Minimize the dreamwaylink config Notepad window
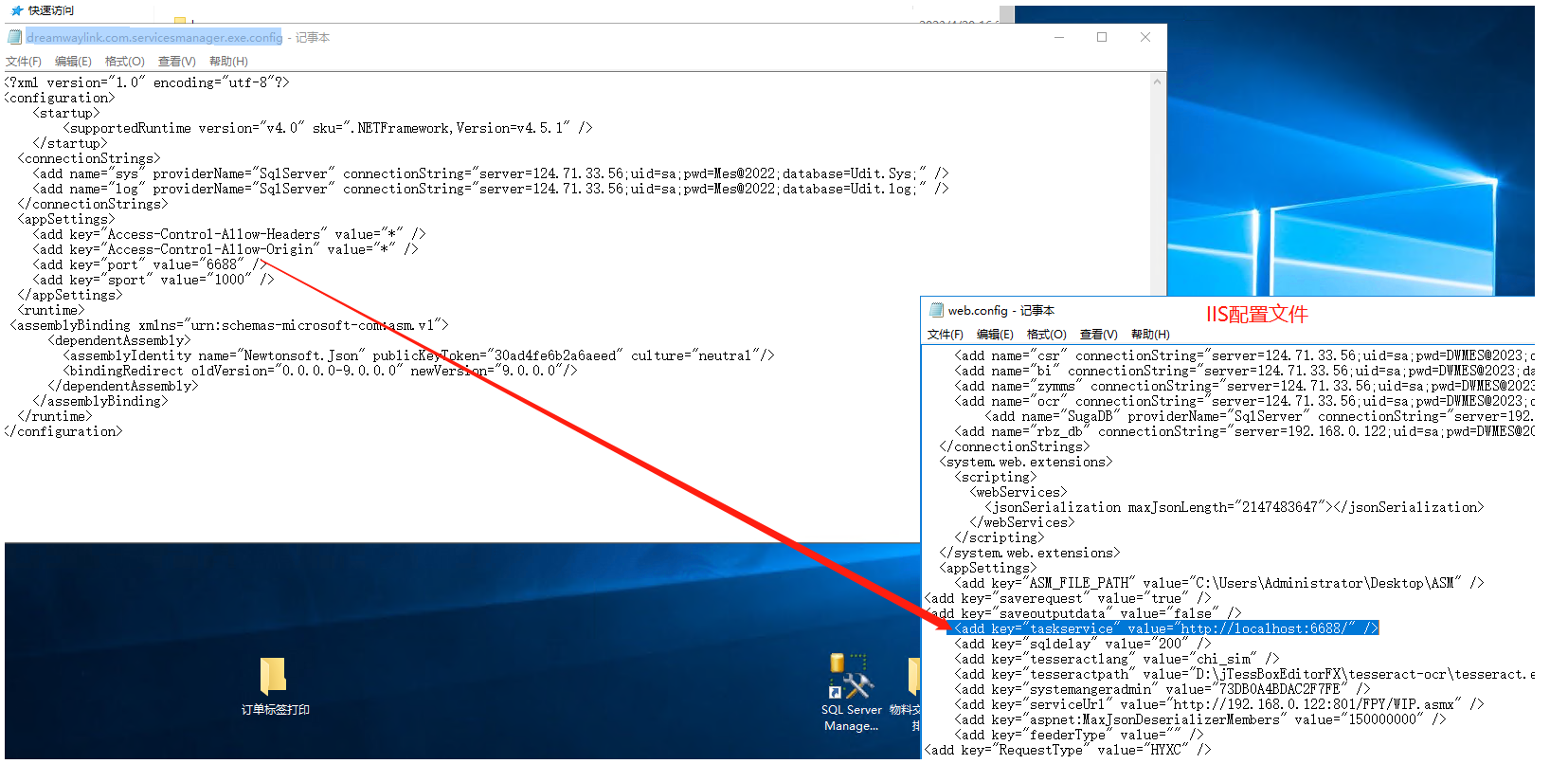 click(x=1059, y=37)
